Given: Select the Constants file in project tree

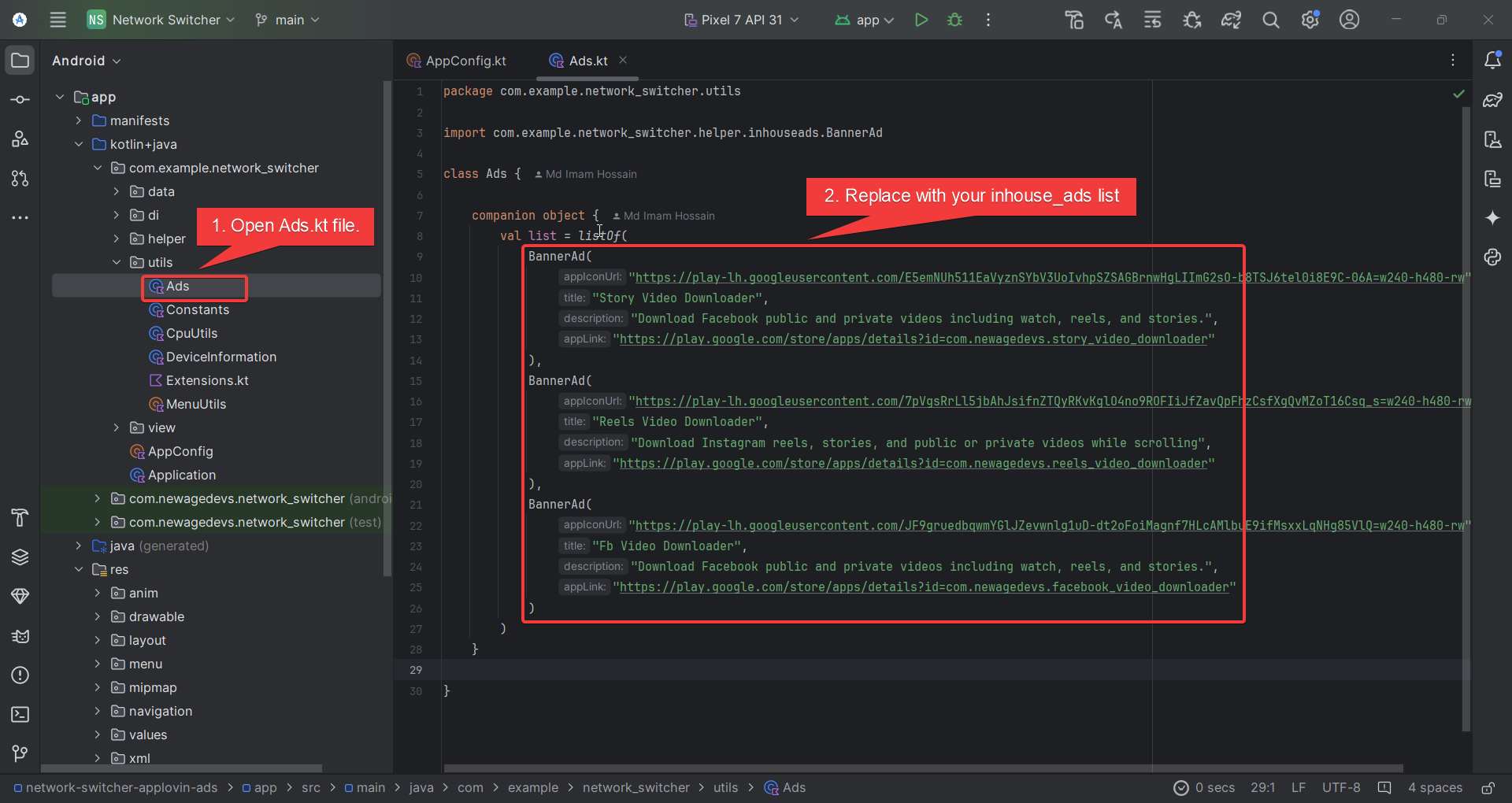Looking at the screenshot, I should click(x=198, y=309).
